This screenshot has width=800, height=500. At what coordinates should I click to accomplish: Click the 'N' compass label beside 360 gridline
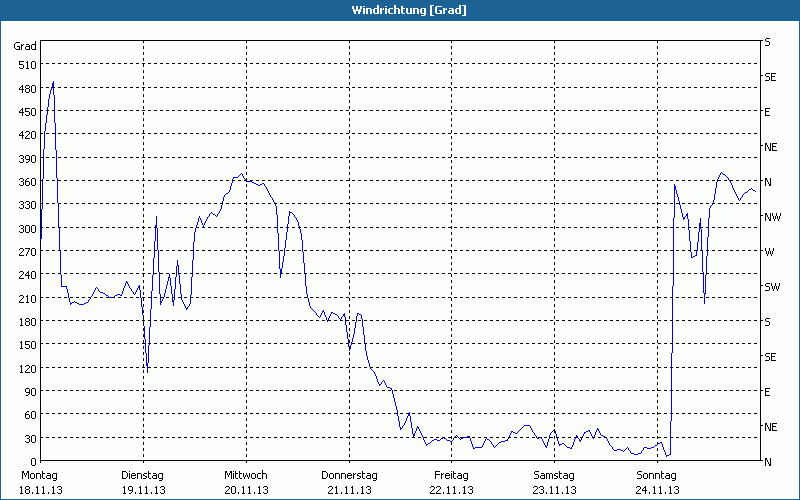pyautogui.click(x=768, y=182)
